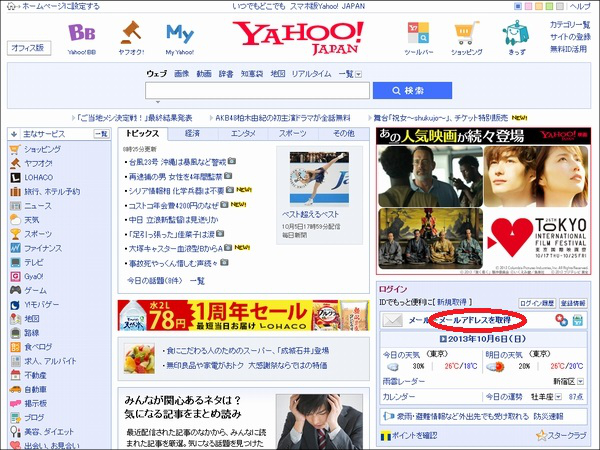Switch to the その他 news tab
This screenshot has width=600, height=450.
(x=343, y=133)
